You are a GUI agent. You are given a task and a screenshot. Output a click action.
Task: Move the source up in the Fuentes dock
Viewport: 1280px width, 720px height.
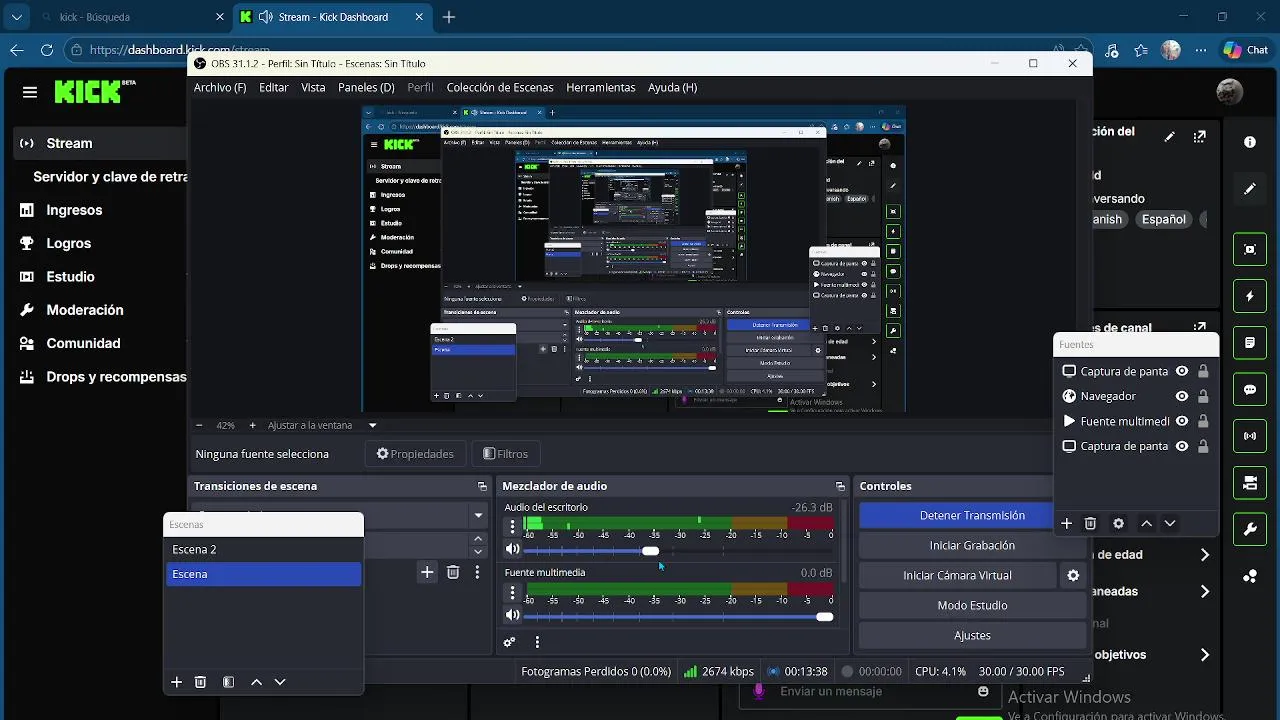point(1147,523)
